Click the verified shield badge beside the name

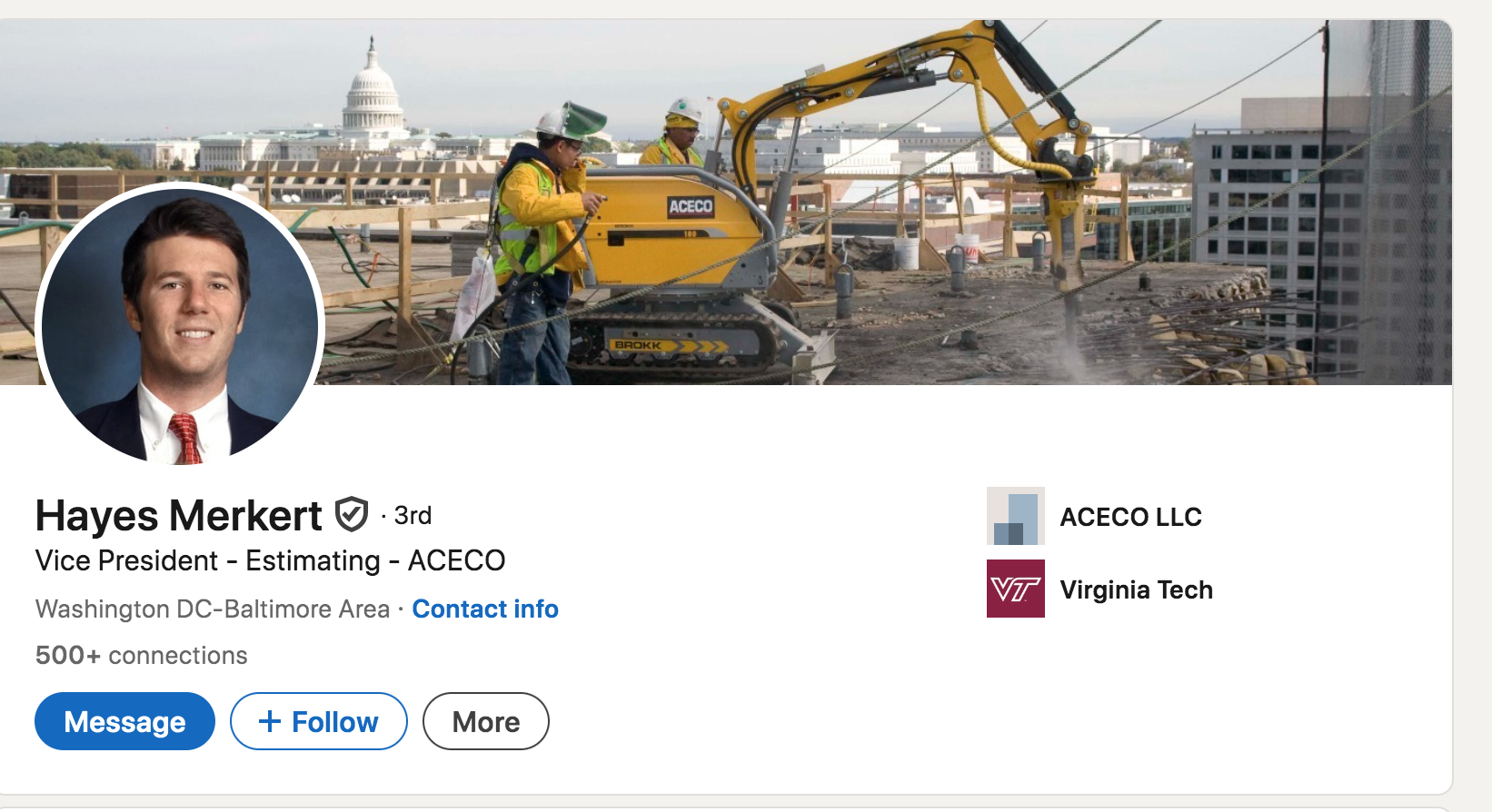tap(352, 515)
